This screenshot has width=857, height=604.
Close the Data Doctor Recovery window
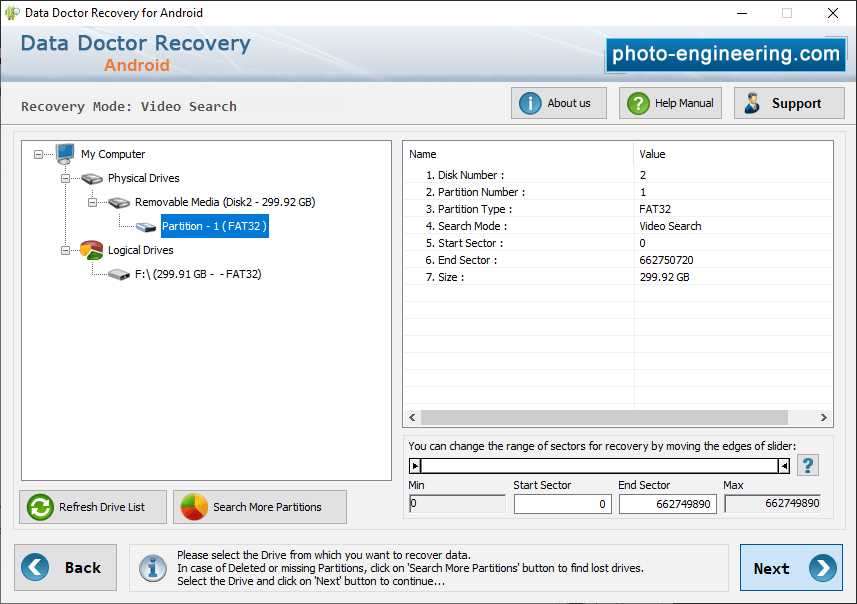tap(832, 13)
